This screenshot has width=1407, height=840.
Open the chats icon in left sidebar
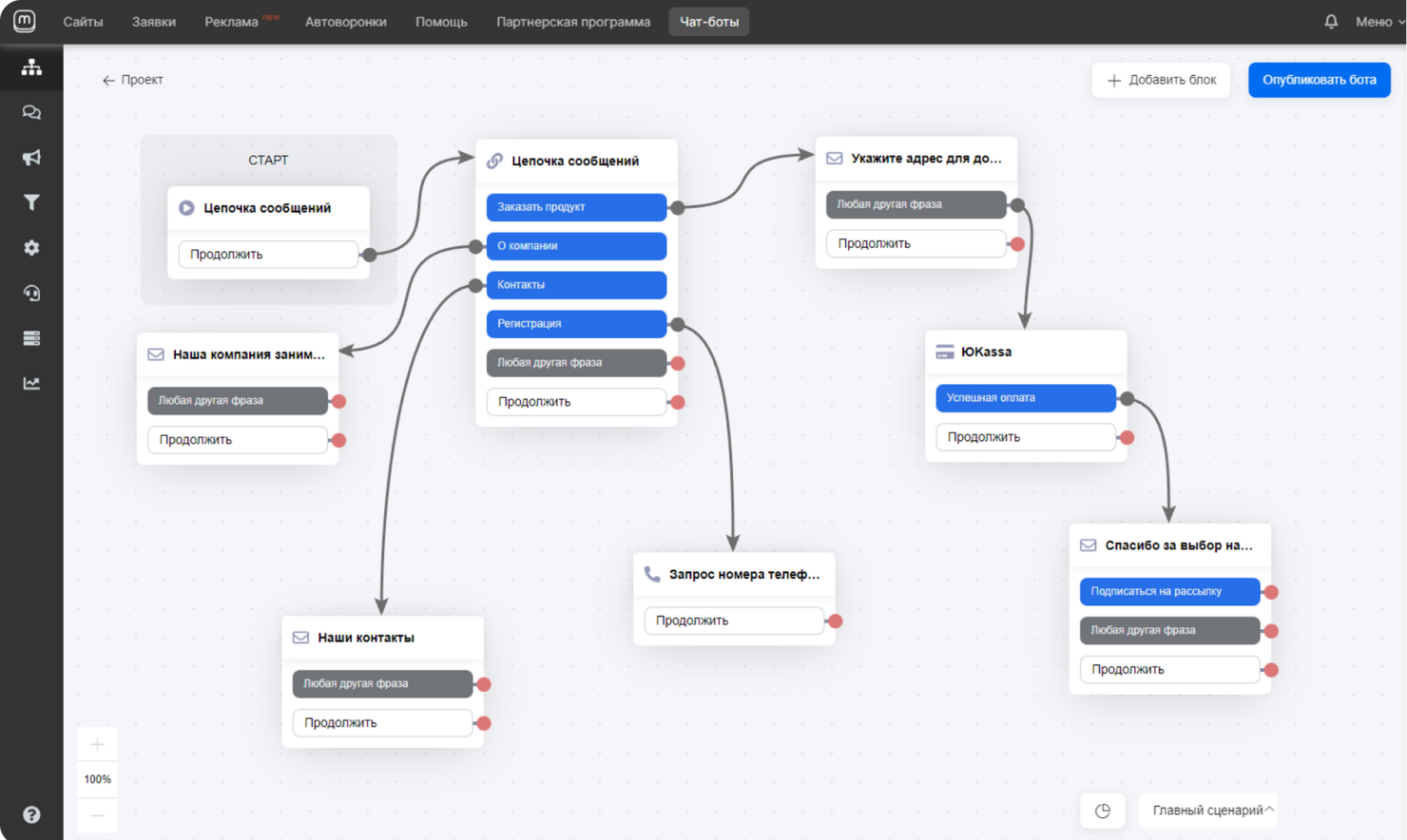point(31,113)
